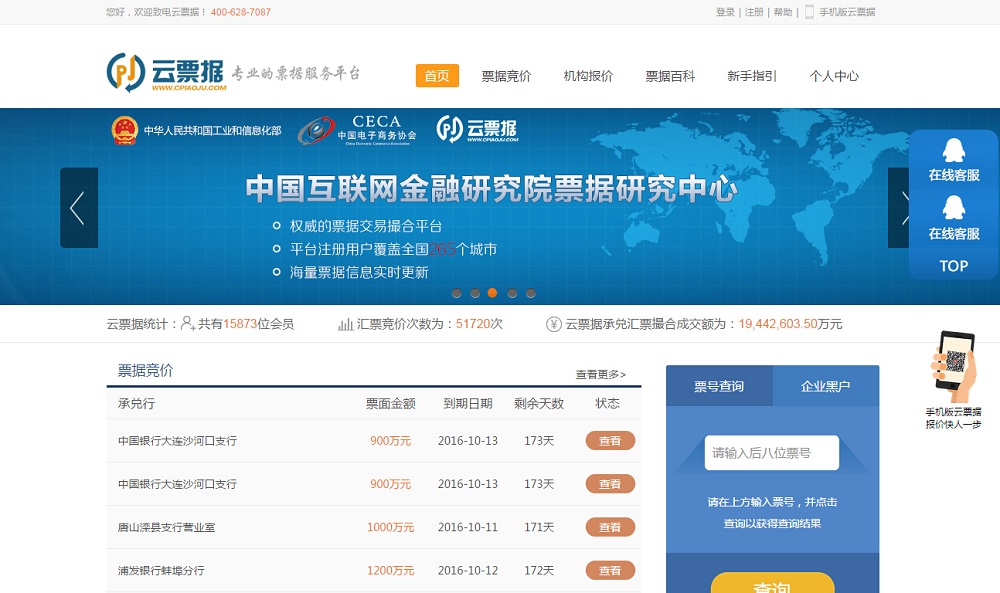Screen dimensions: 1000x593
Task: Select the active orange carousel dot
Action: tap(492, 293)
